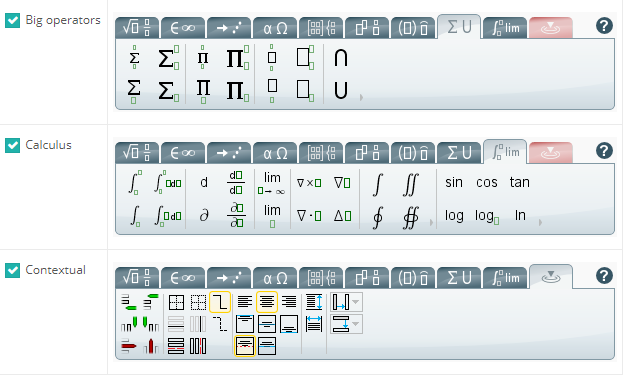The height and width of the screenshot is (376, 623).
Task: Insert limit to infinity template
Action: tap(272, 183)
